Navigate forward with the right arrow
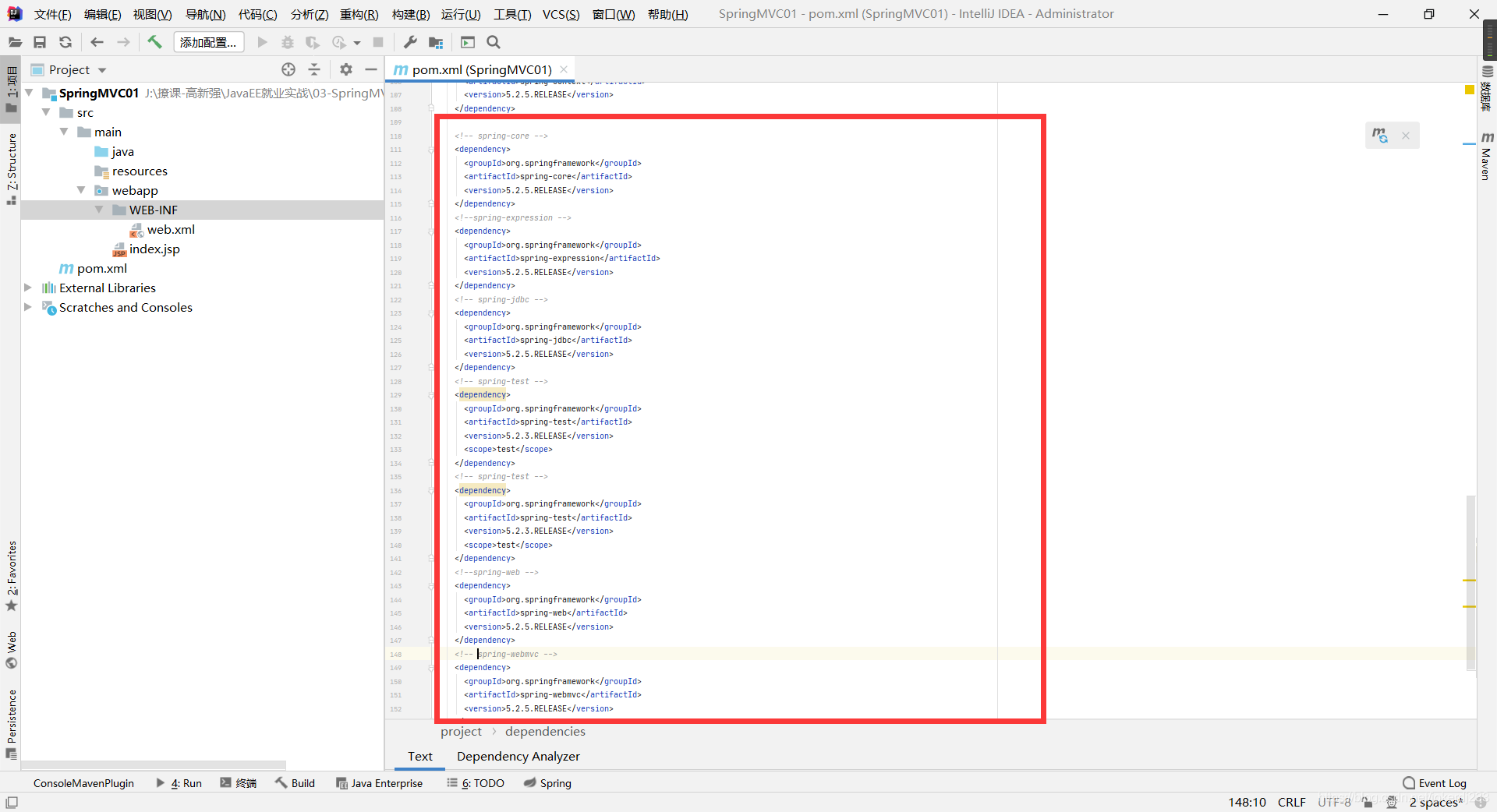 tap(123, 42)
